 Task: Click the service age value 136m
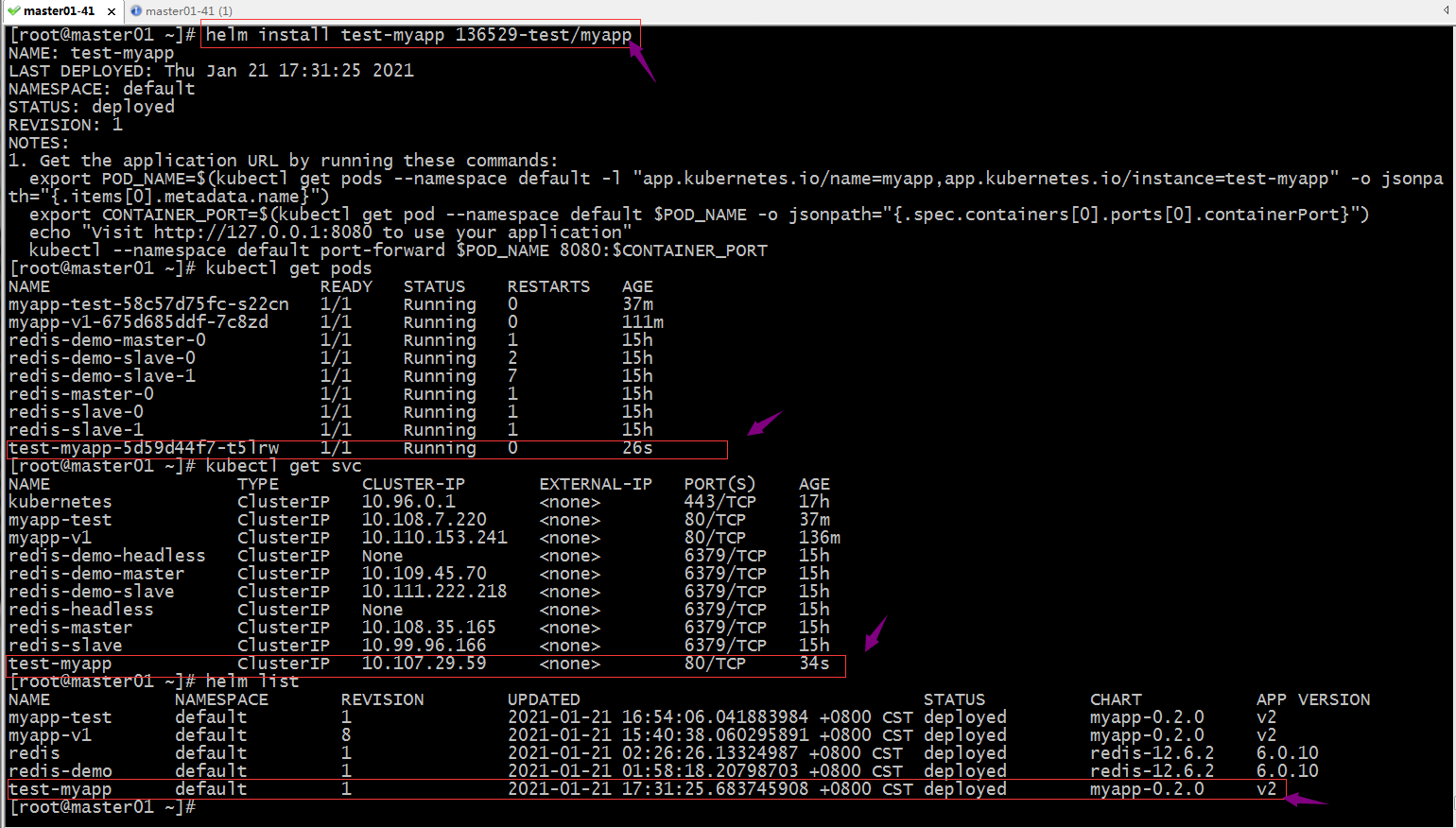(820, 538)
